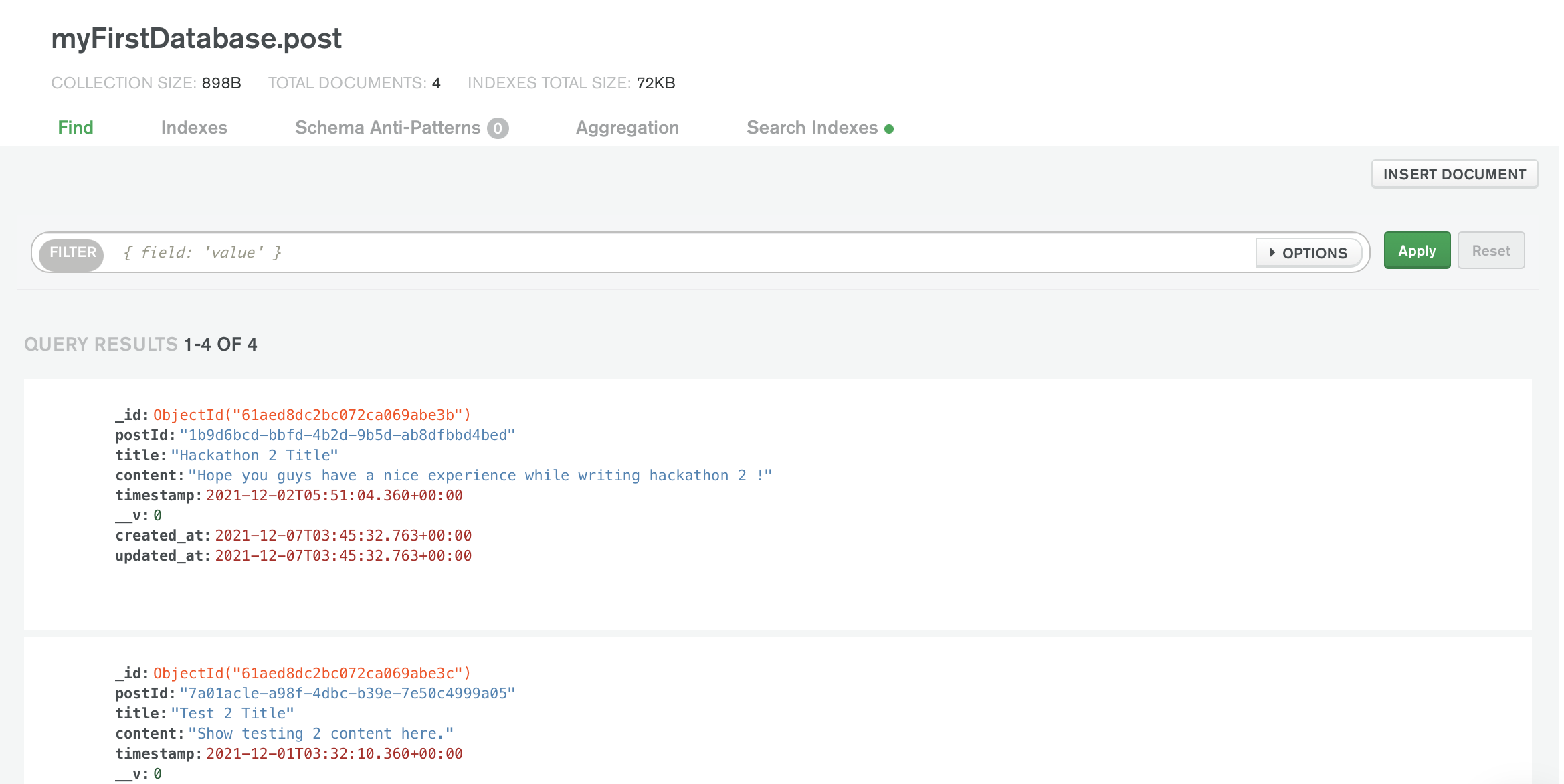This screenshot has height=784, width=1564.
Task: Switch to the Search Indexes tab
Action: click(x=812, y=127)
